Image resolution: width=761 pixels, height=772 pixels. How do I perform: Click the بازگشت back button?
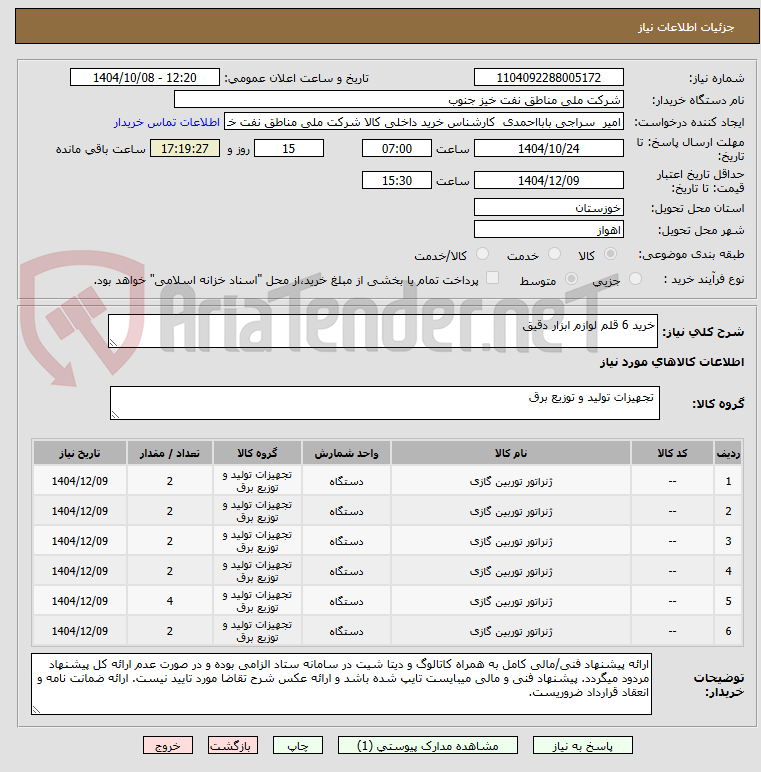[232, 745]
